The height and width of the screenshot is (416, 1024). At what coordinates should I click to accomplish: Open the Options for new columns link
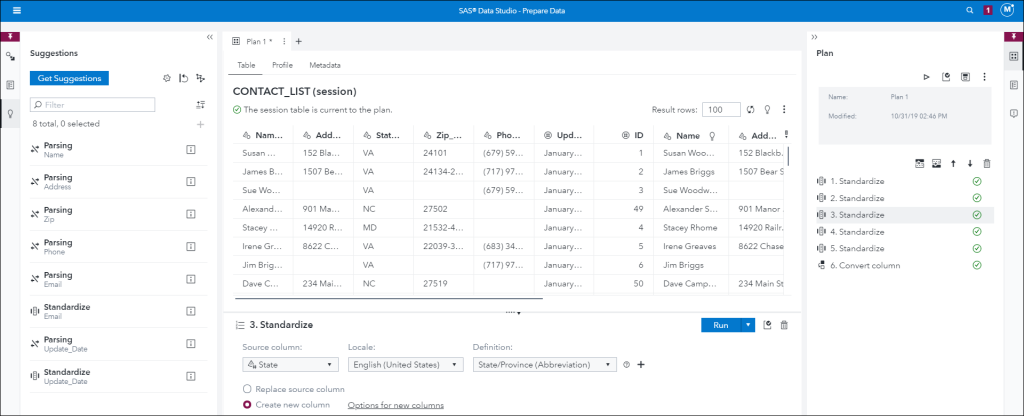395,404
